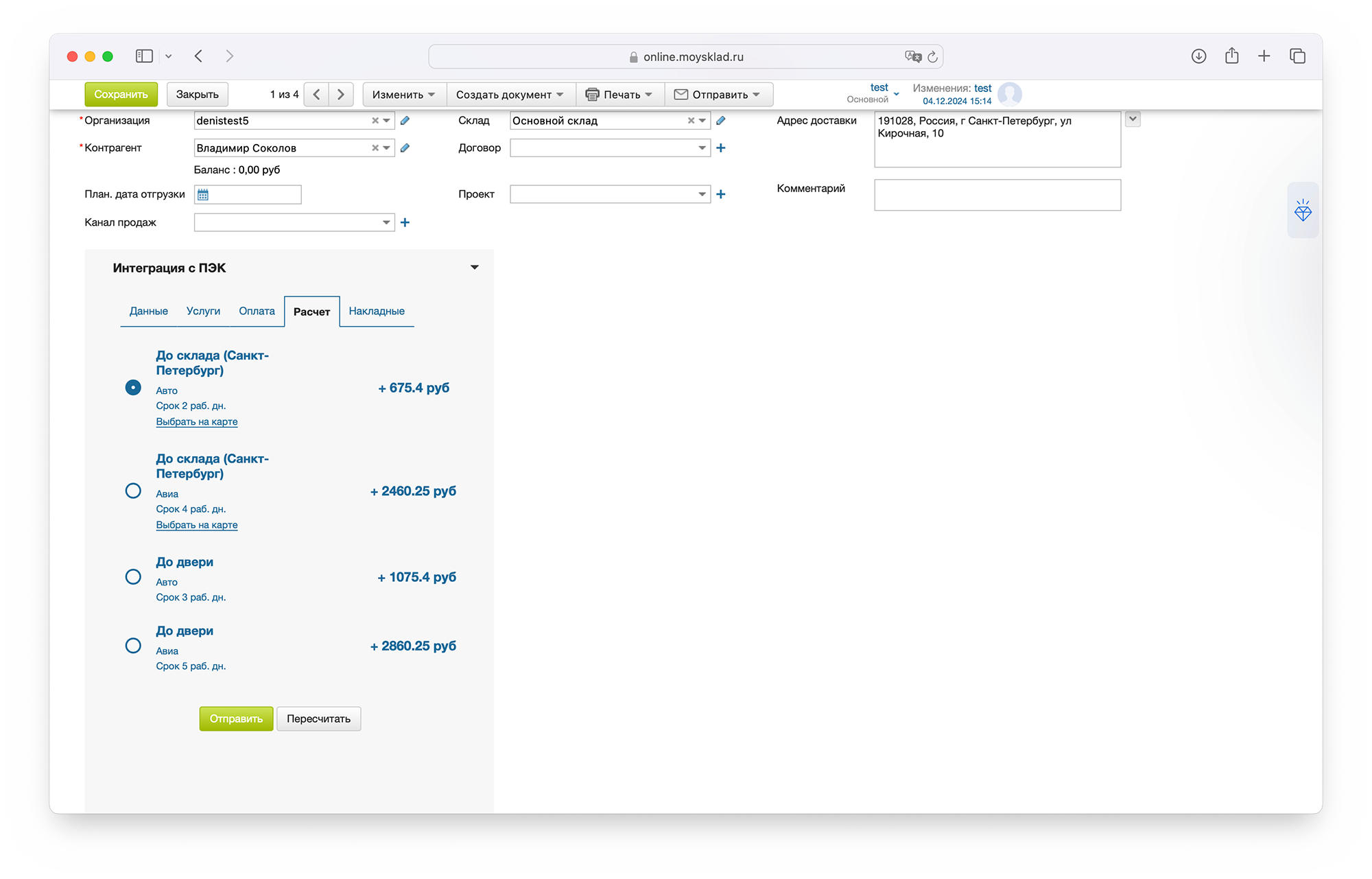Edit the Контрагент with the pencil icon
Viewport: 1372px width, 879px height.
[405, 148]
